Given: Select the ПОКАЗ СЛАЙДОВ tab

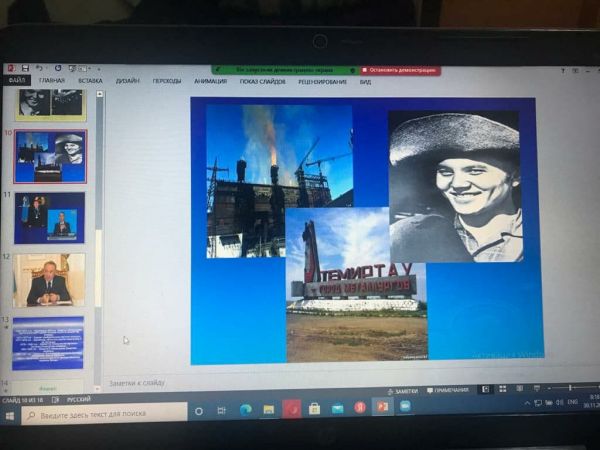Looking at the screenshot, I should [x=262, y=81].
